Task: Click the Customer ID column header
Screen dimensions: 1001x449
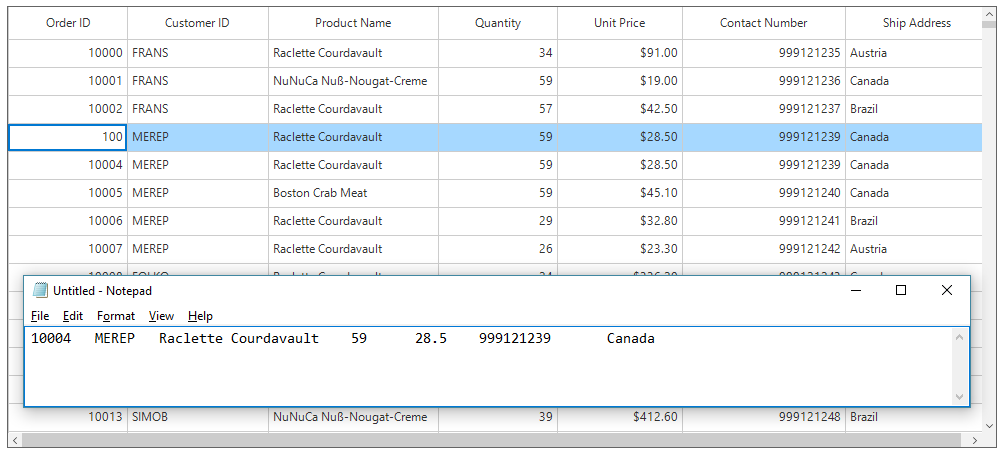Action: click(197, 23)
